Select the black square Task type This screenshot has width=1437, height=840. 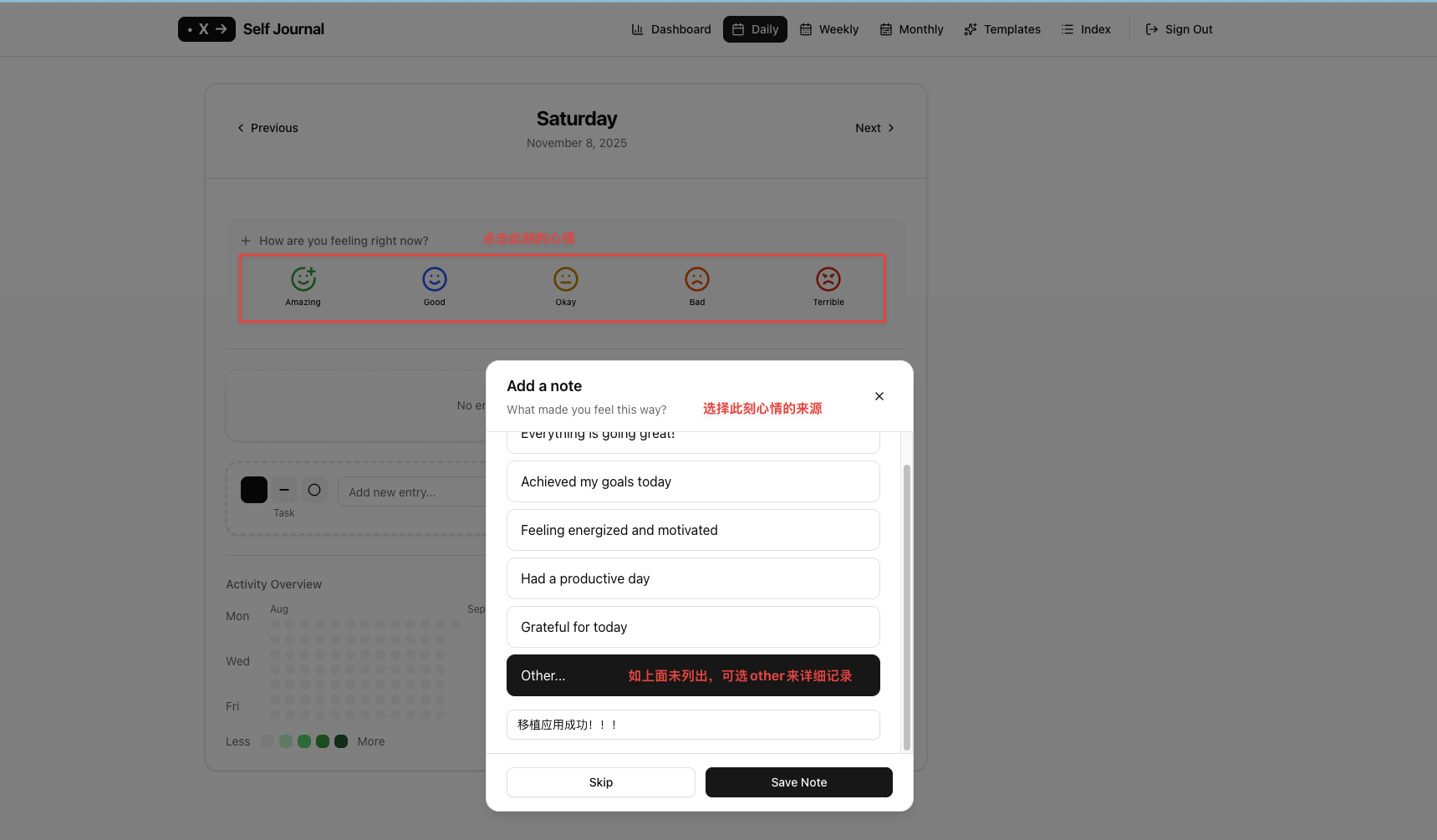click(254, 490)
